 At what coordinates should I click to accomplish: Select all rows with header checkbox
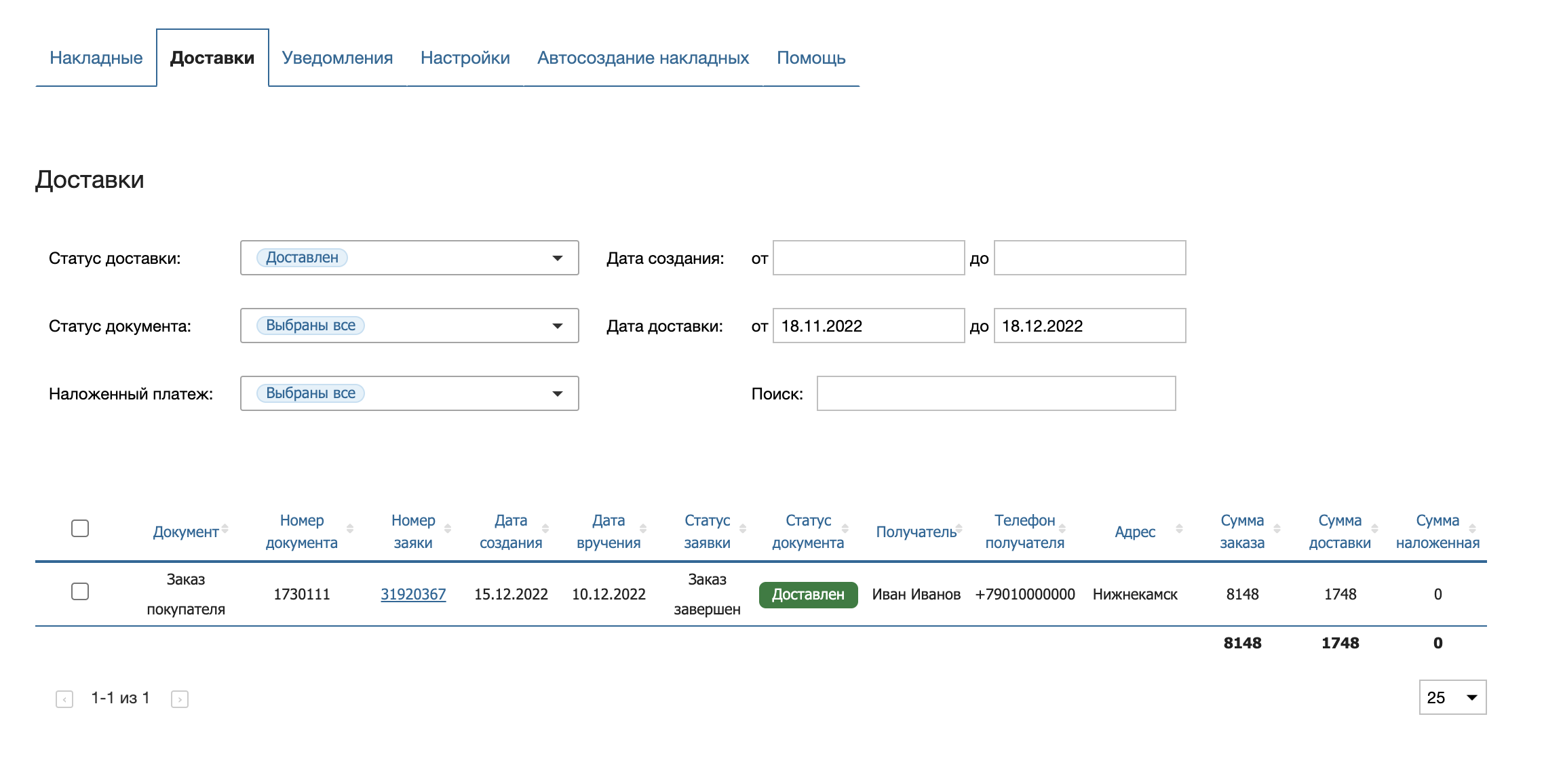pyautogui.click(x=79, y=528)
